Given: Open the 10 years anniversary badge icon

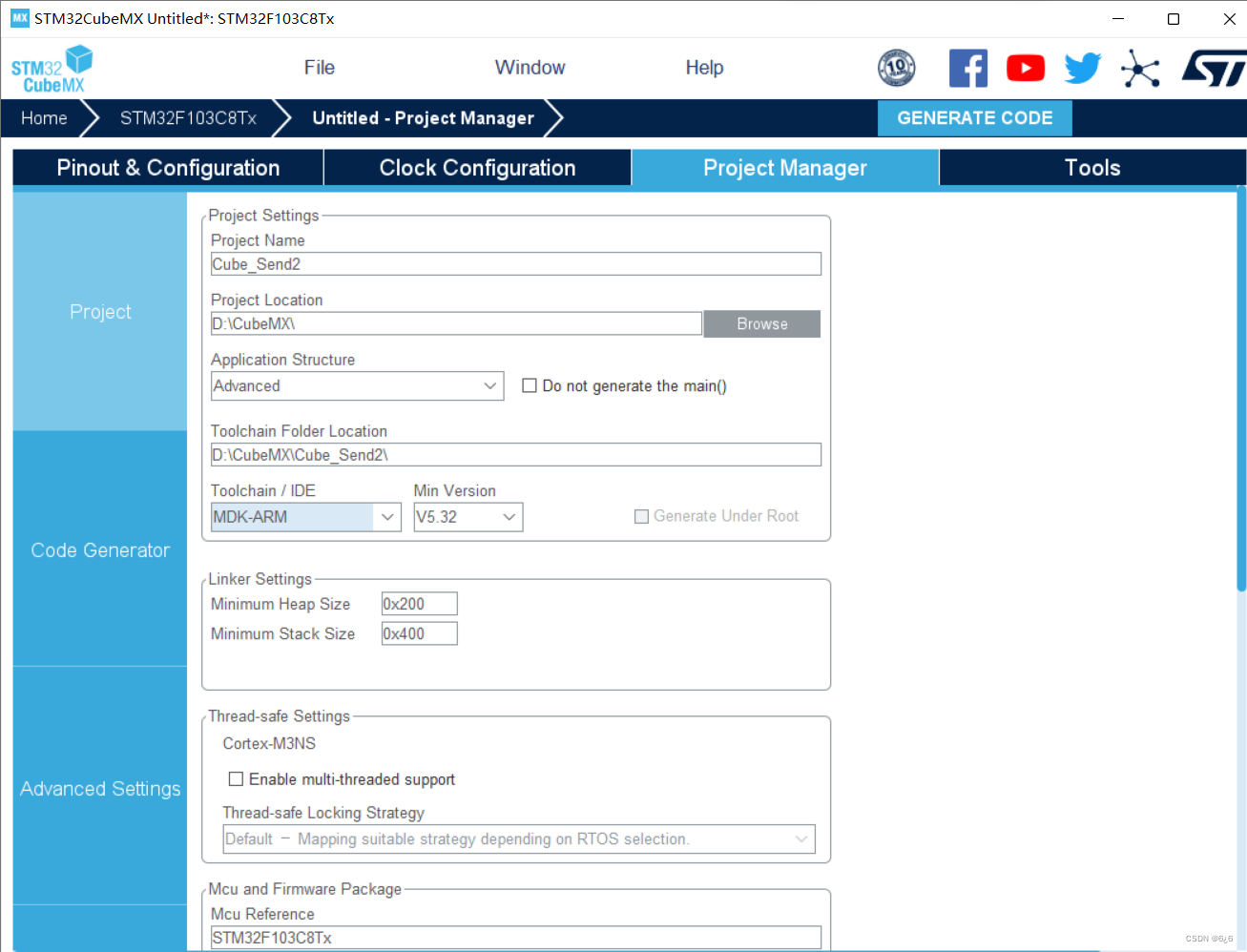Looking at the screenshot, I should [x=896, y=68].
